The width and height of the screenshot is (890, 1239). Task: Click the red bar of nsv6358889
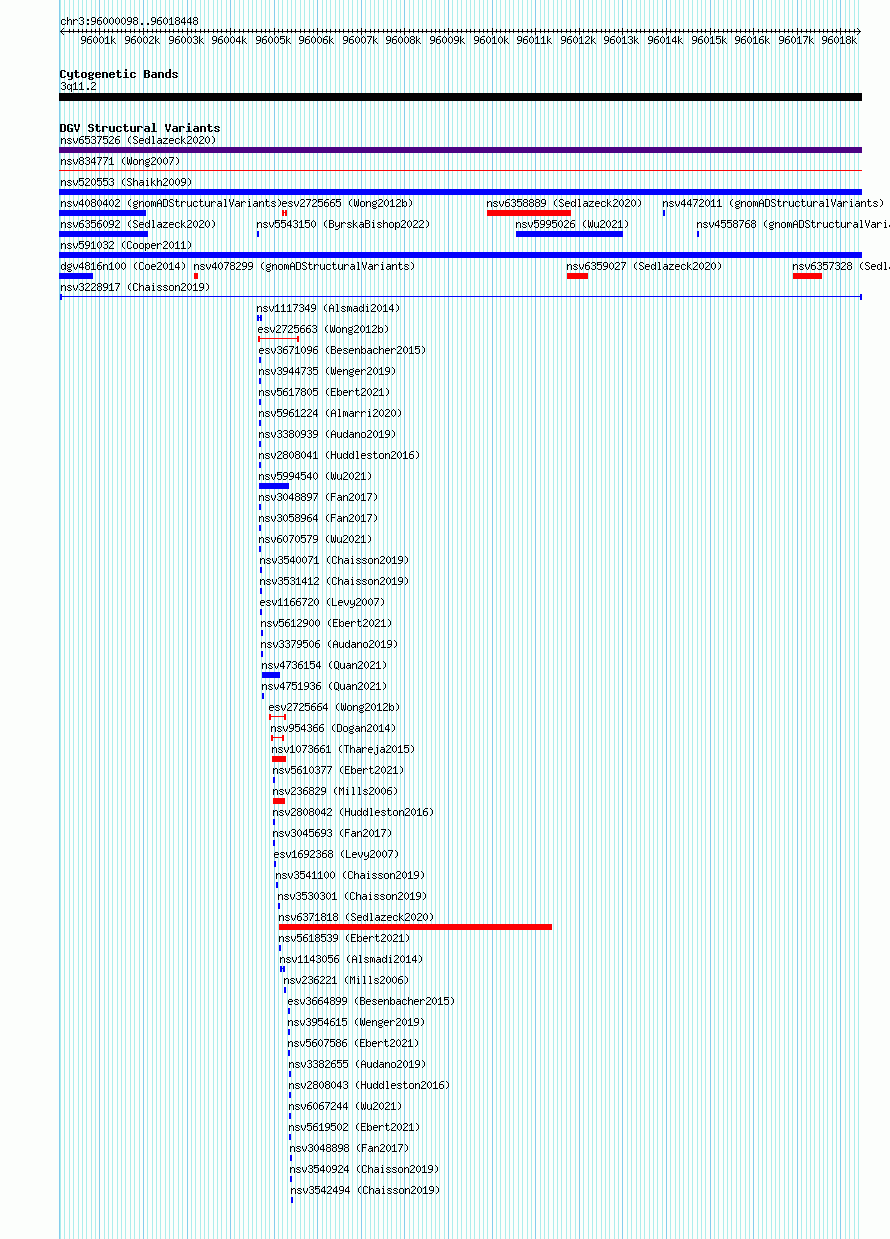point(529,212)
